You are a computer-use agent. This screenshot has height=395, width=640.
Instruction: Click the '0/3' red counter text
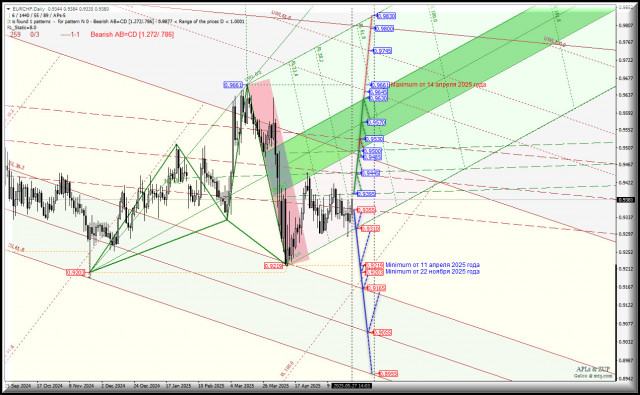[x=35, y=35]
